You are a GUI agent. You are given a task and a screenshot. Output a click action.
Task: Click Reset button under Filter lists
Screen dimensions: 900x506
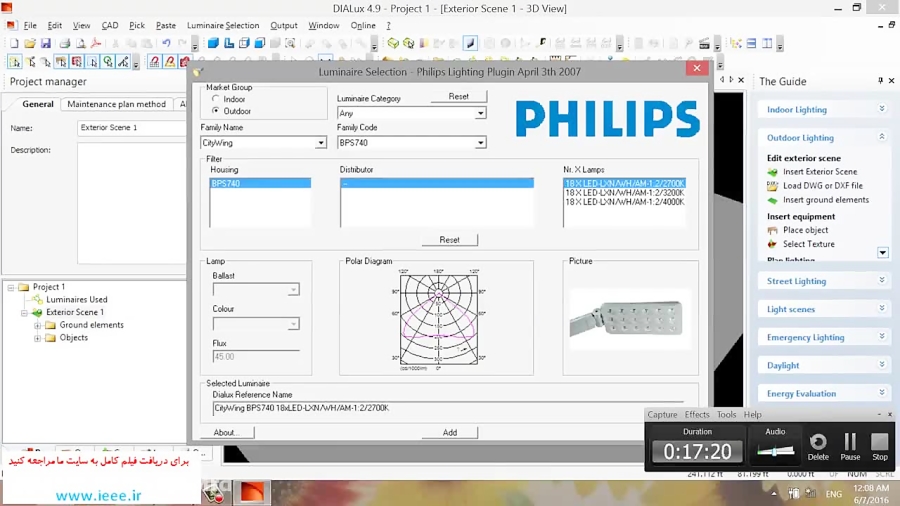click(x=449, y=240)
